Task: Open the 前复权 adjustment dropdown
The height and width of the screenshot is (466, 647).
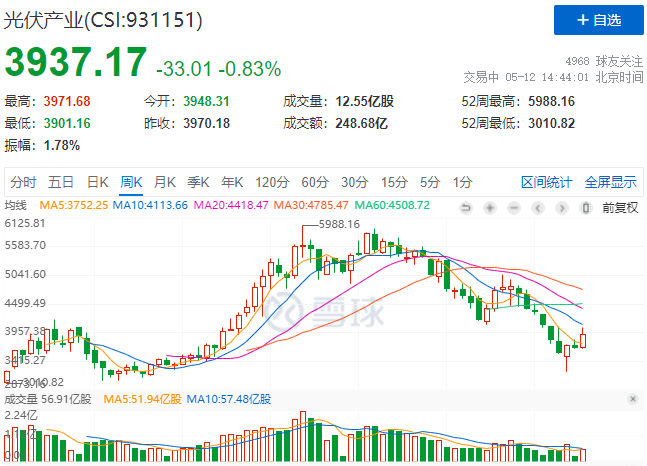Action: (620, 207)
